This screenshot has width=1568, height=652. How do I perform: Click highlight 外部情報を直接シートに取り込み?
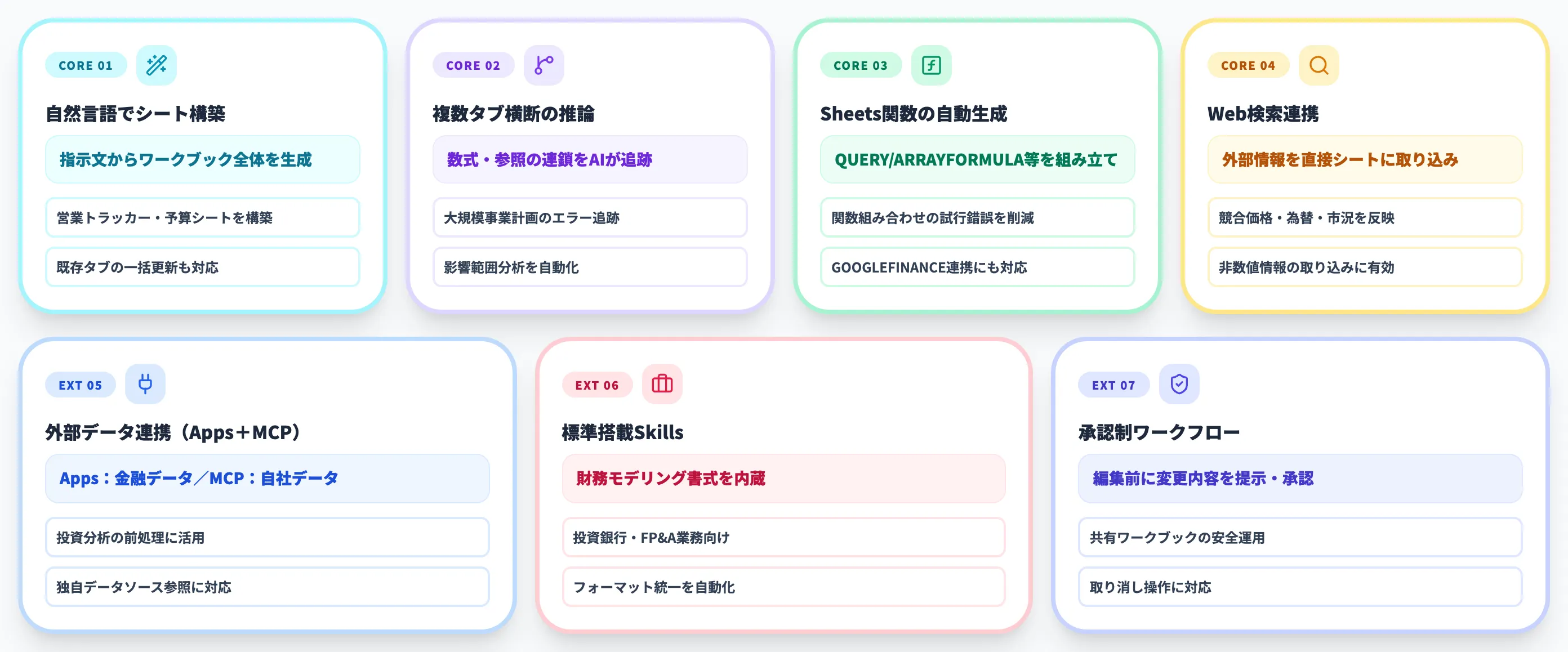[1365, 159]
